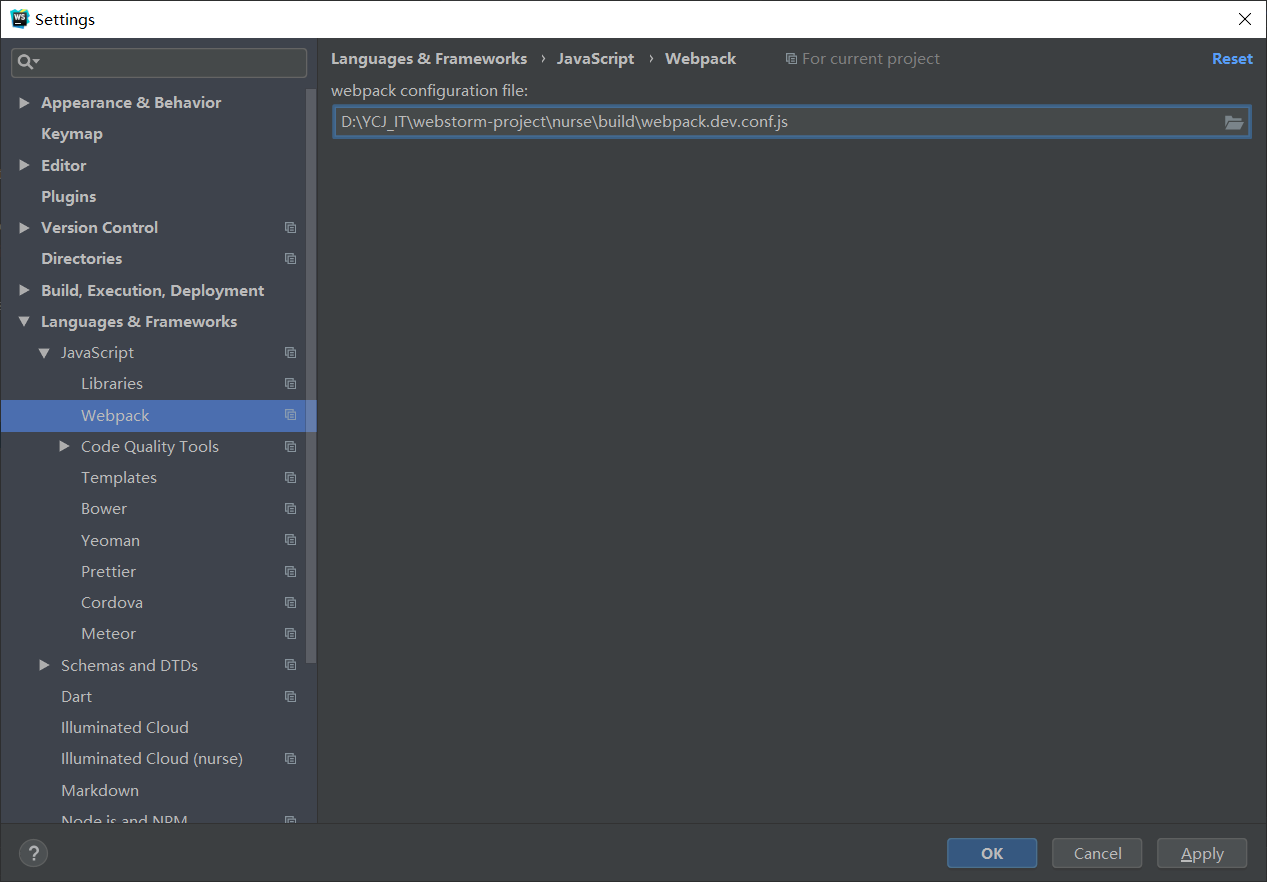Click the icon beside Illuminated Cloud (nurse)
This screenshot has width=1267, height=882.
(290, 758)
